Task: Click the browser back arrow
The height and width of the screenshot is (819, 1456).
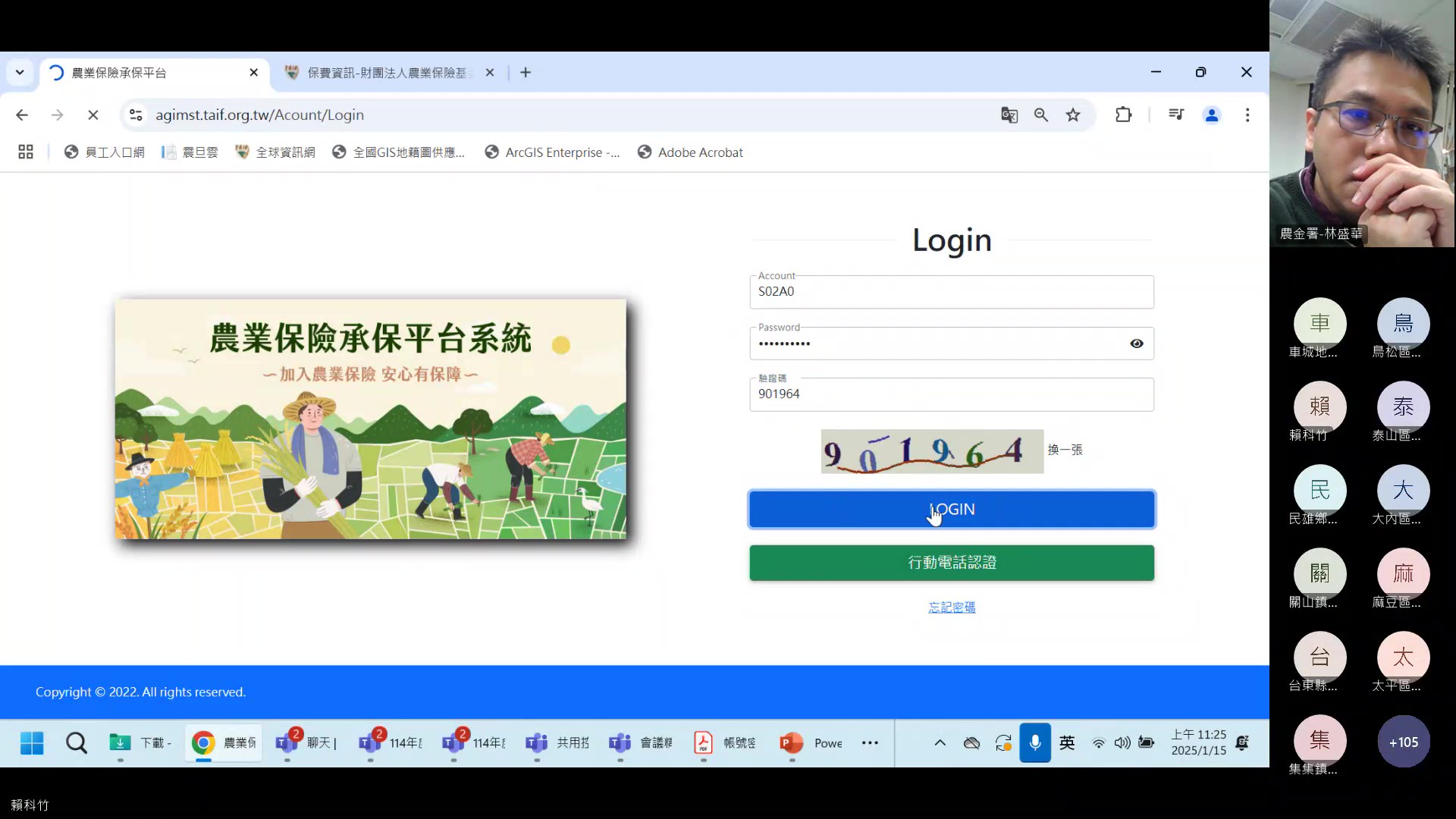Action: click(x=22, y=115)
